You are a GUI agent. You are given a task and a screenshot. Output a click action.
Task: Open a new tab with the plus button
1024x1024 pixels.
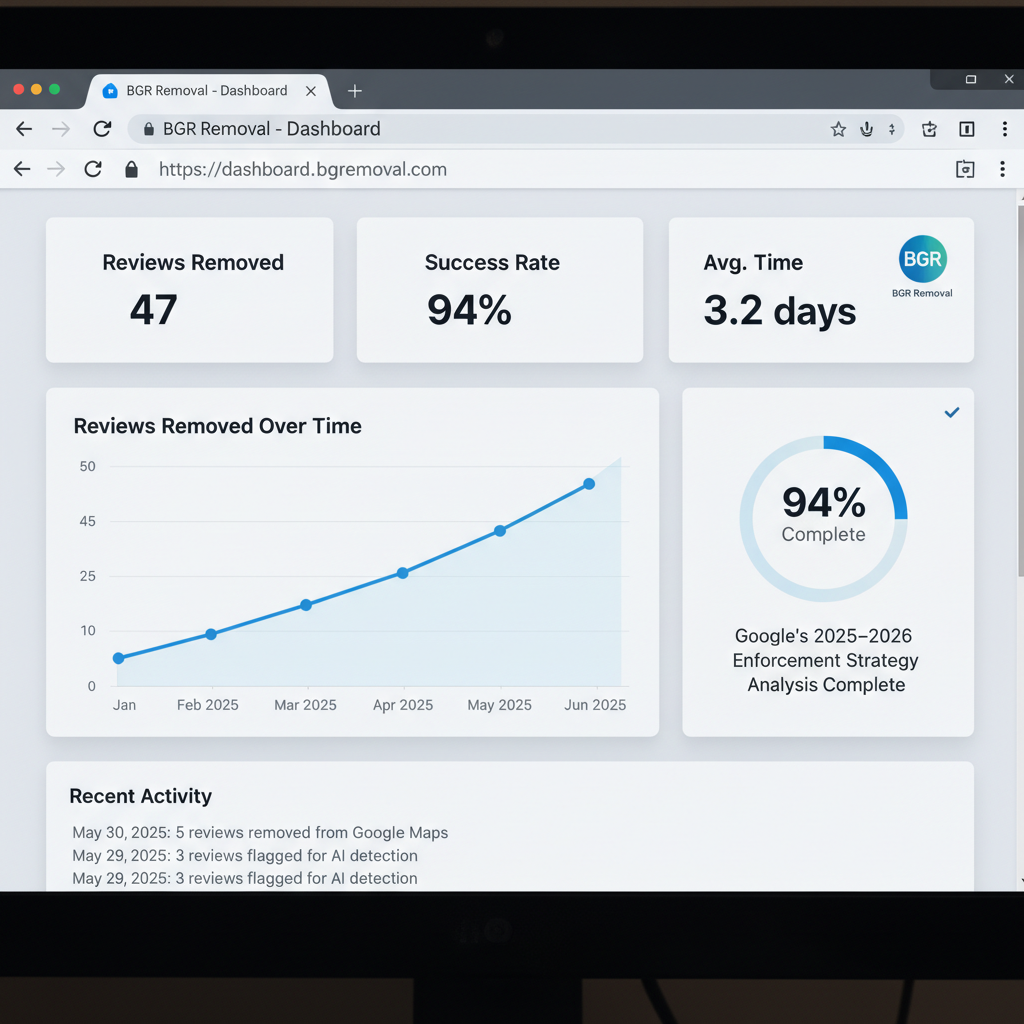(355, 91)
